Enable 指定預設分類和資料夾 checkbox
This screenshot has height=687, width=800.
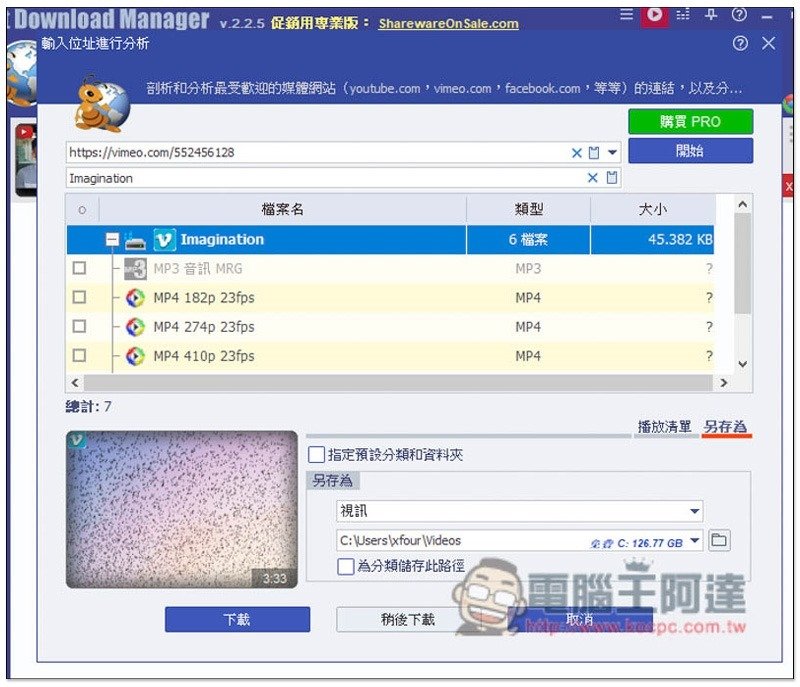pyautogui.click(x=316, y=454)
